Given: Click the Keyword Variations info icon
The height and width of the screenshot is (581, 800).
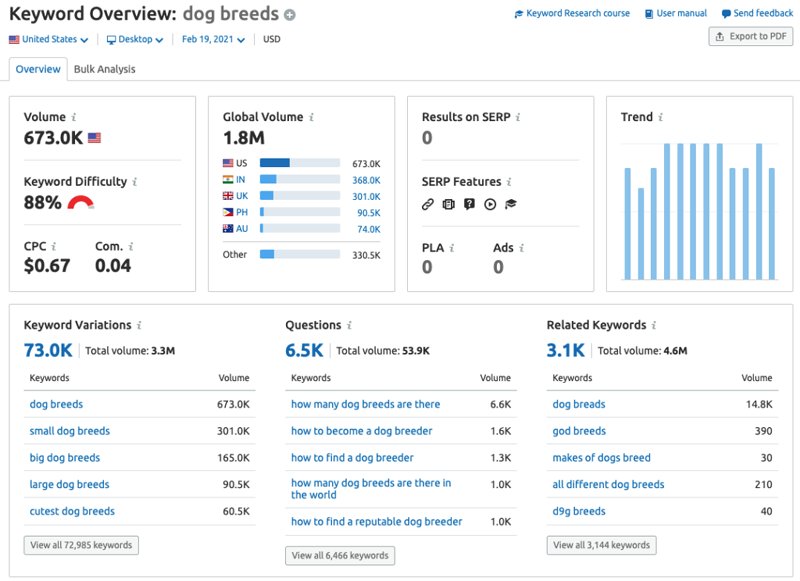Looking at the screenshot, I should 139,325.
